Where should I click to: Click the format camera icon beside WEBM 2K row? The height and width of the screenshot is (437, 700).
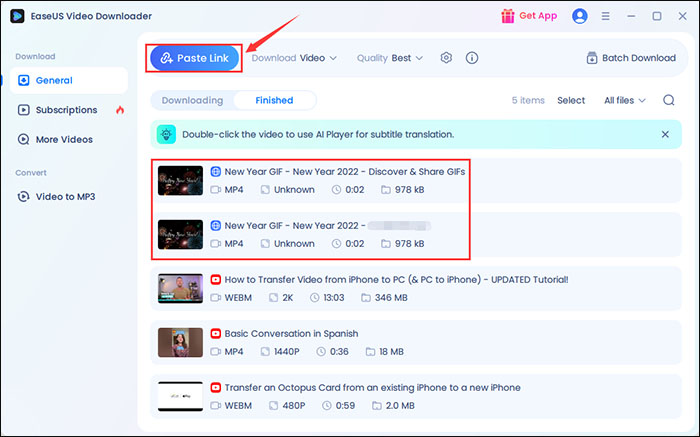[216, 298]
